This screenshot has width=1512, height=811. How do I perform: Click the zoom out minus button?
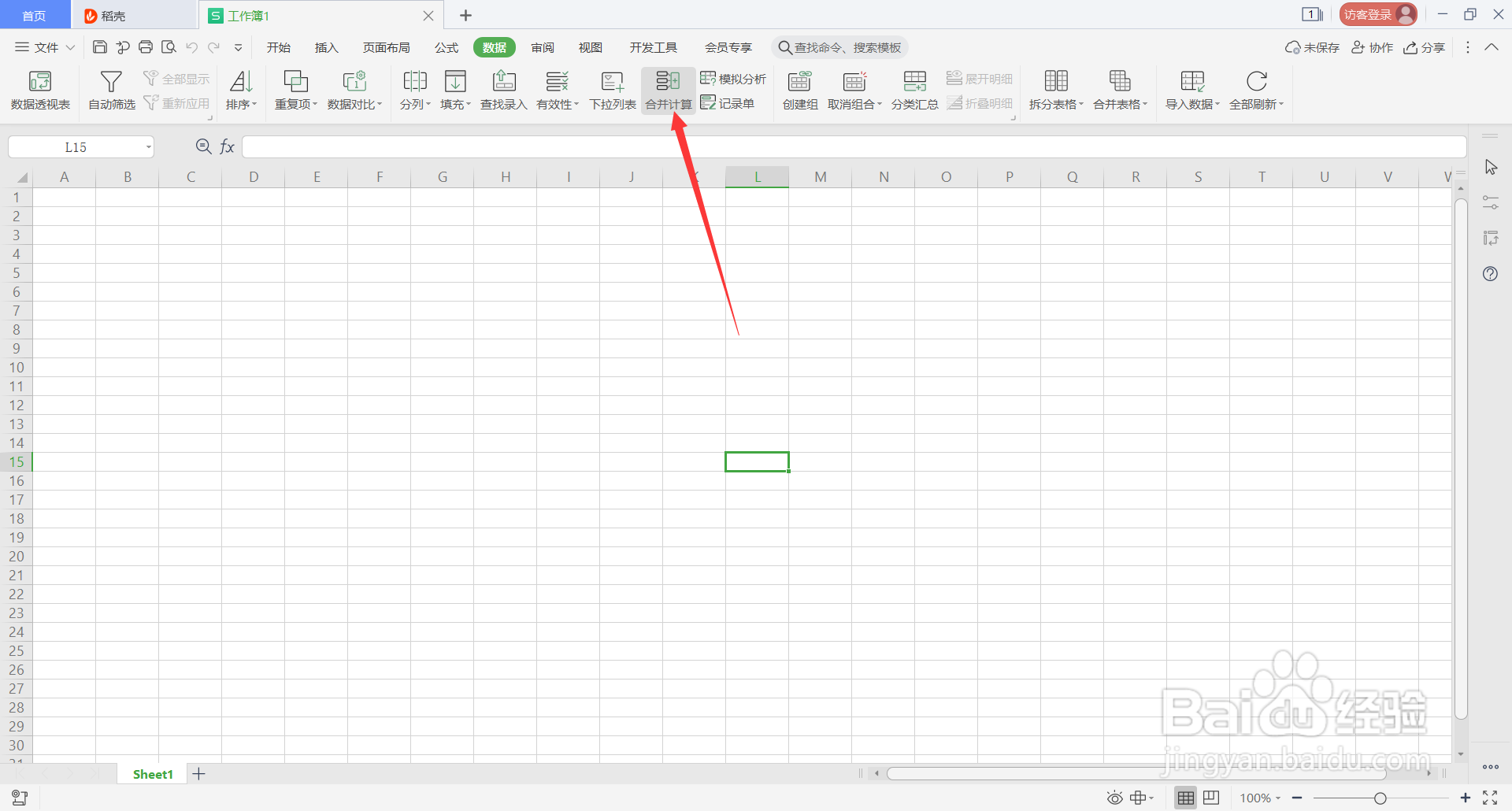[x=1297, y=798]
